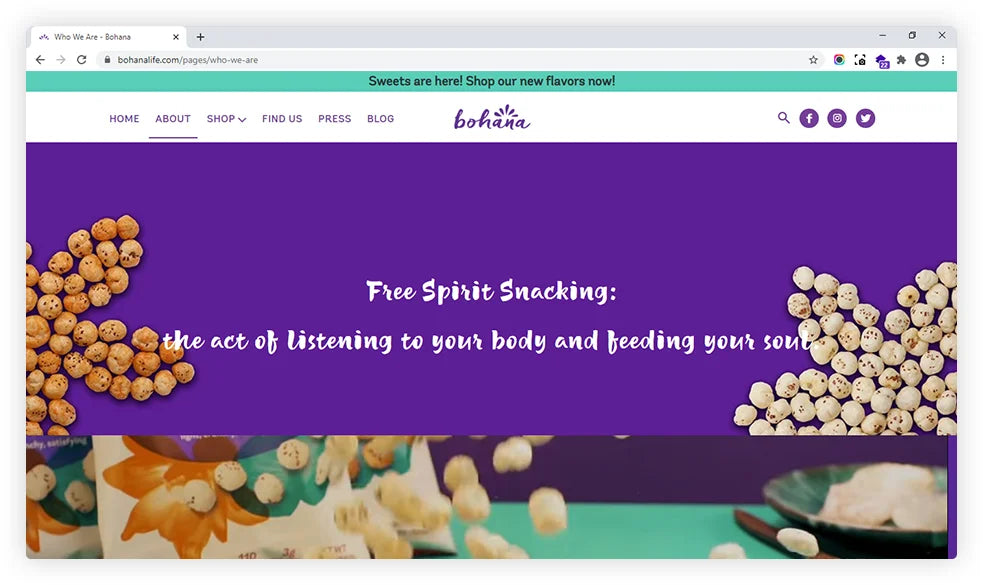Open Bohana's Twitter page icon
983x585 pixels.
tap(865, 118)
